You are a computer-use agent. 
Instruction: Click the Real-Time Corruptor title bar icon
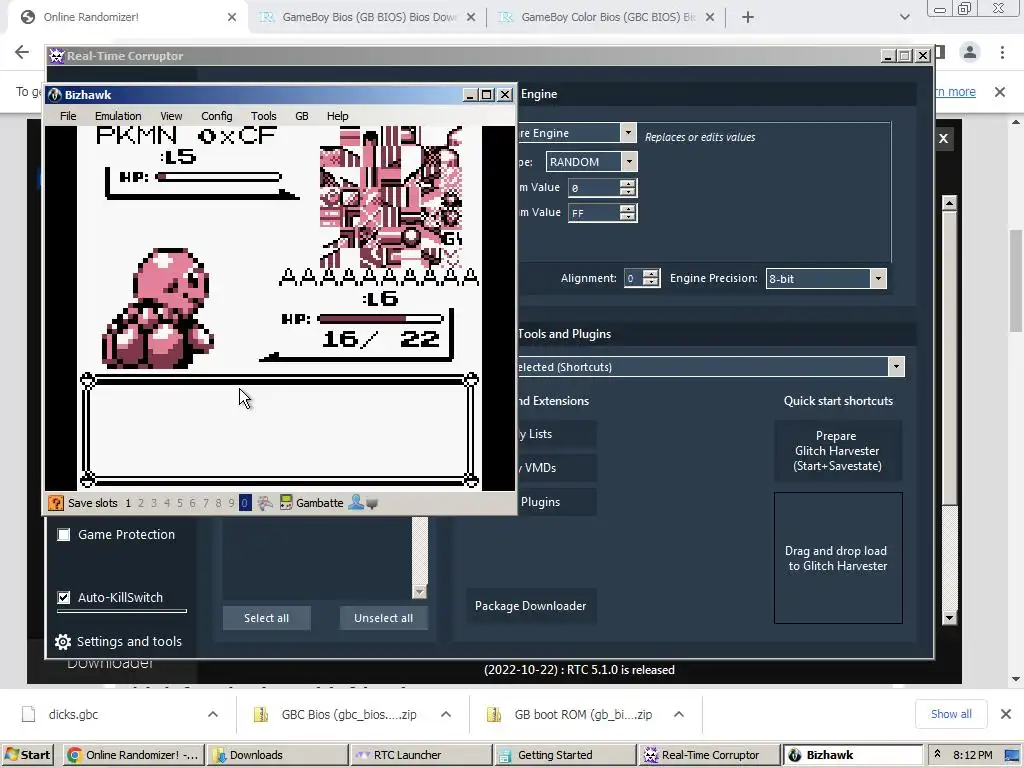57,56
